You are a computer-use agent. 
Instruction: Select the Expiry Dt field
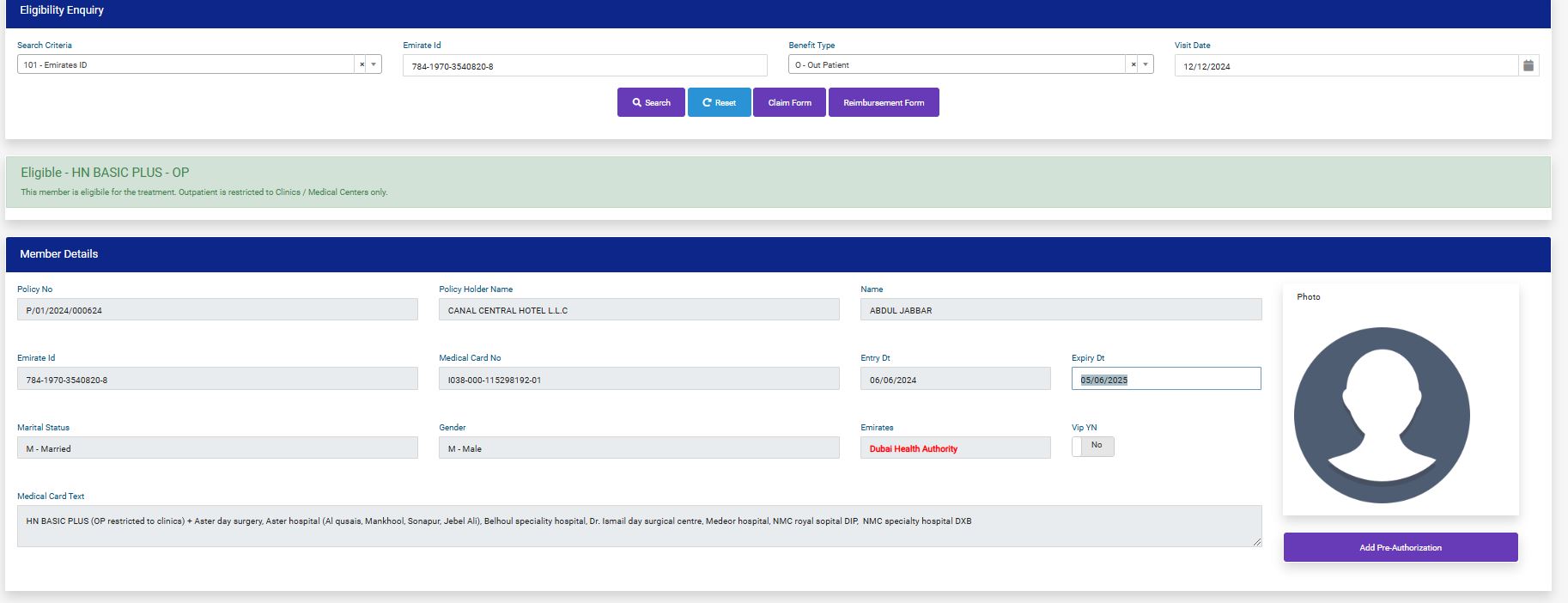(x=1165, y=379)
